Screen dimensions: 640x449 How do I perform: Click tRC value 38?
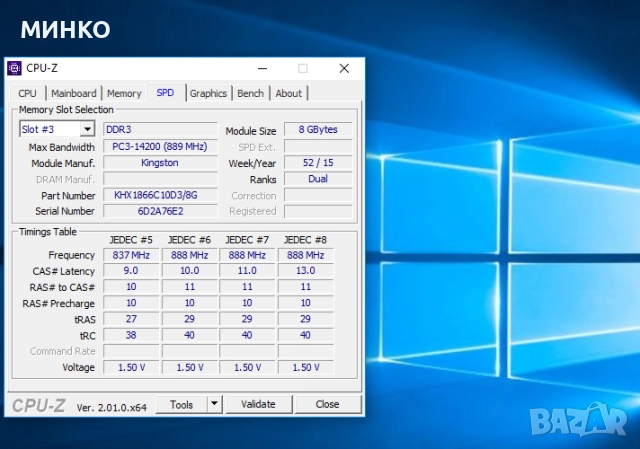131,335
